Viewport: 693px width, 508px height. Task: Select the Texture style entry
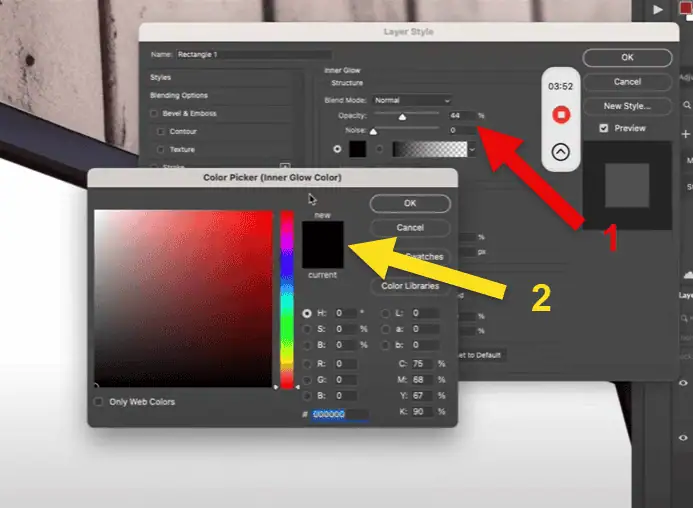click(x=182, y=149)
